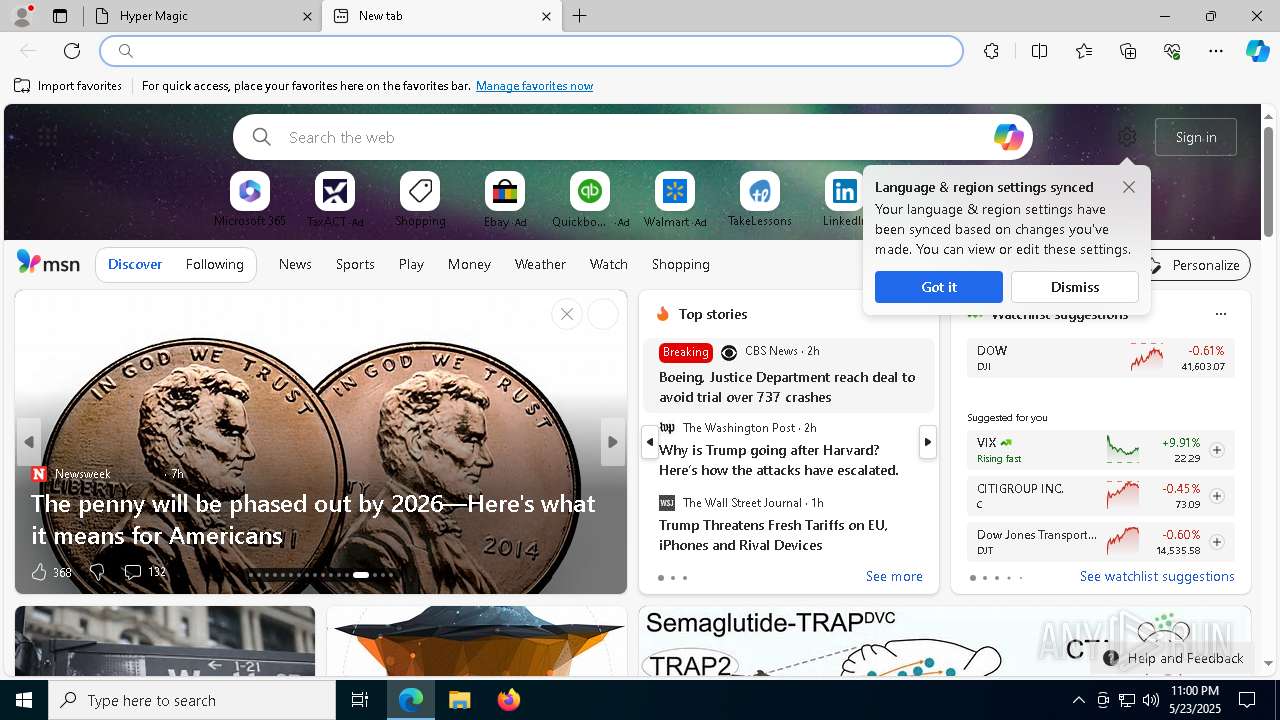
Task: Open Quickbooks quick link
Action: (x=590, y=200)
